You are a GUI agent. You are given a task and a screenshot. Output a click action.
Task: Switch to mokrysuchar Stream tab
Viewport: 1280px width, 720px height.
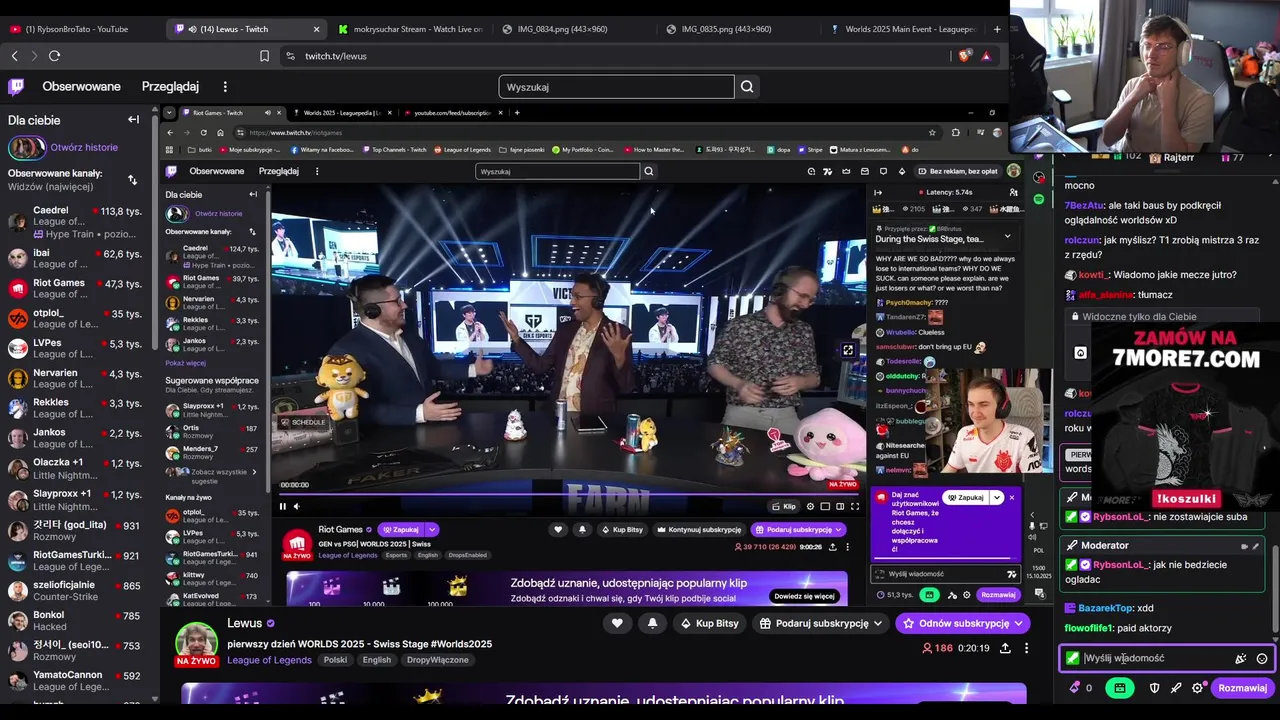(410, 29)
